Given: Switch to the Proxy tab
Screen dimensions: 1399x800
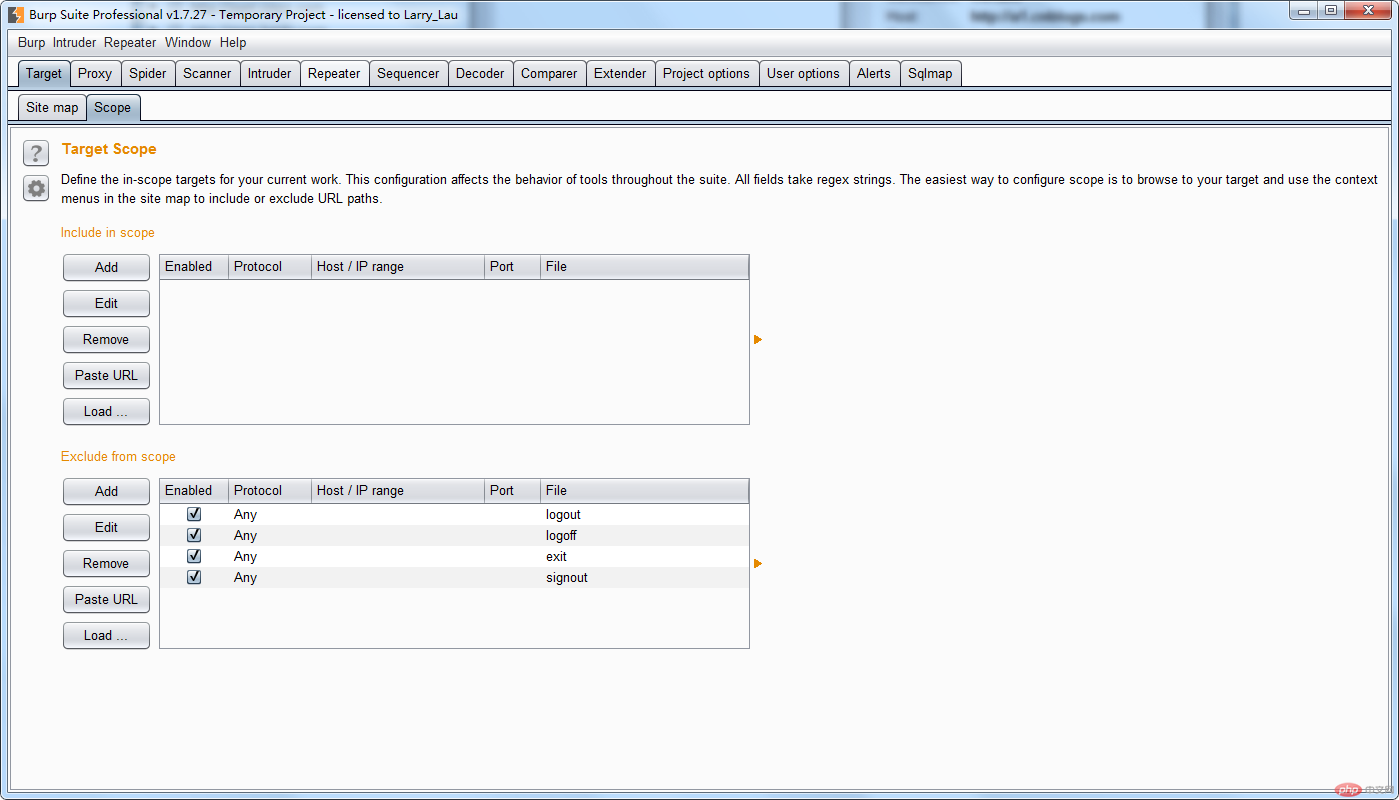Looking at the screenshot, I should (95, 74).
